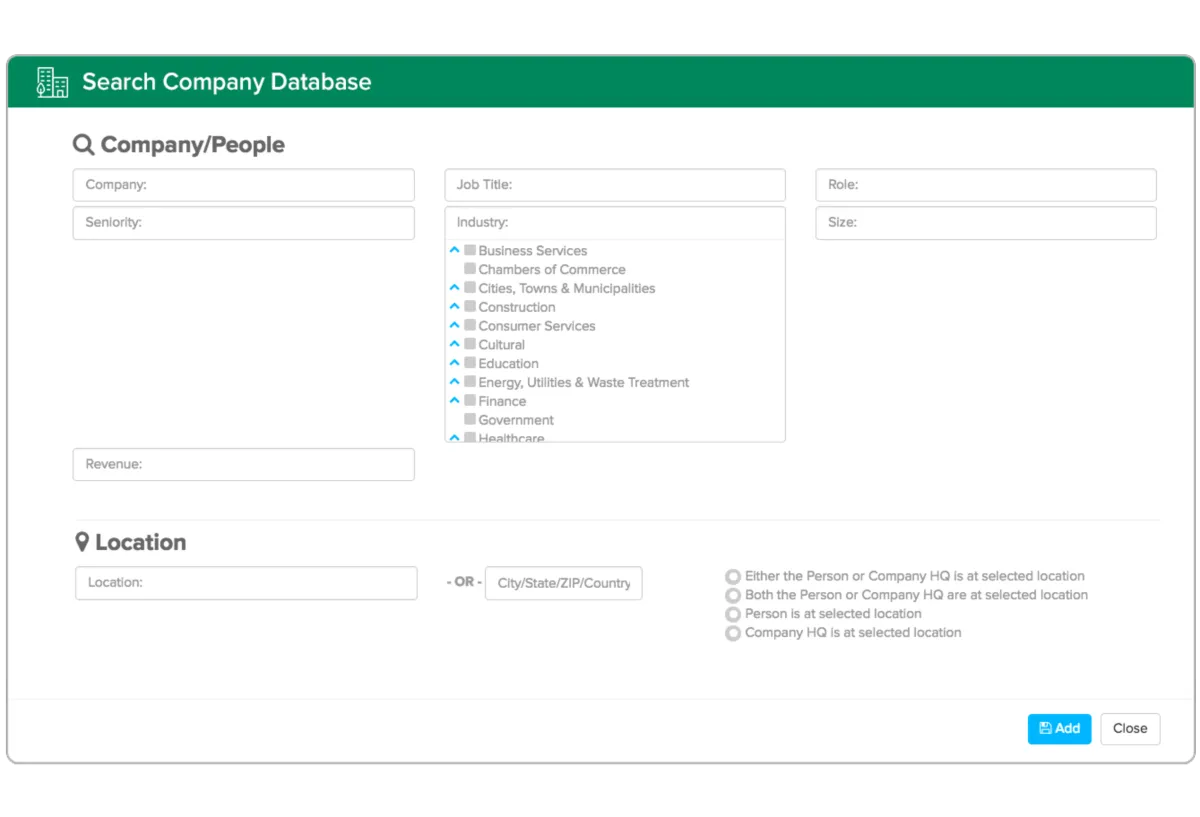Viewport: 1200px width, 817px height.
Task: Click the Seniority field
Action: pyautogui.click(x=244, y=223)
